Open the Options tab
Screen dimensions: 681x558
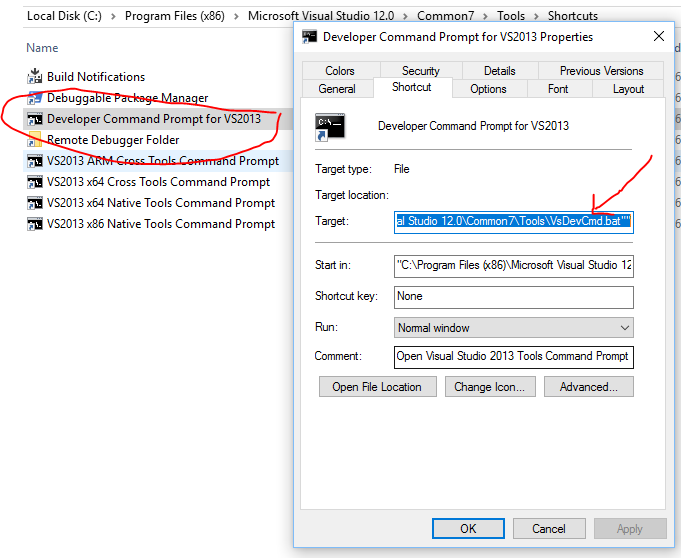tap(489, 89)
